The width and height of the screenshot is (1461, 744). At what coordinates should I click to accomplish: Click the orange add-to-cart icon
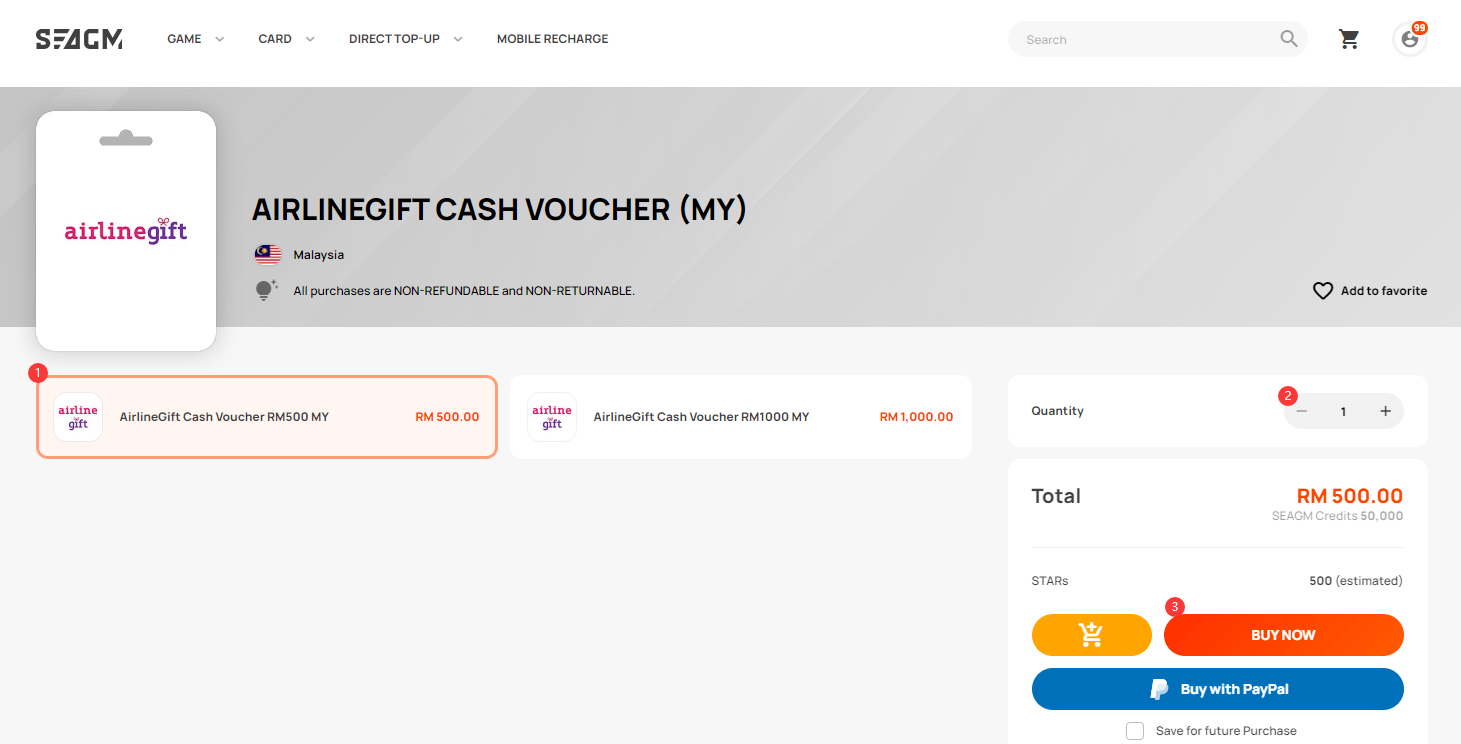(x=1091, y=634)
